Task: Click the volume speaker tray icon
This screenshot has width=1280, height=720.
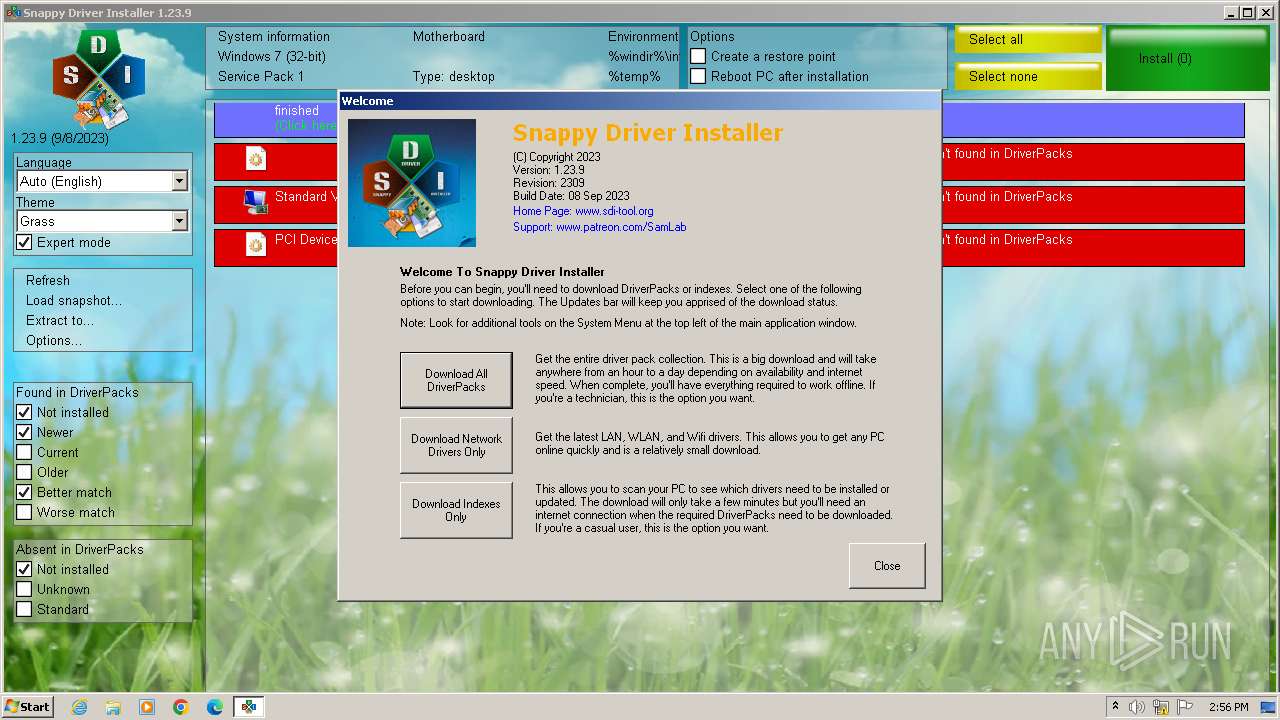Action: tap(1137, 707)
